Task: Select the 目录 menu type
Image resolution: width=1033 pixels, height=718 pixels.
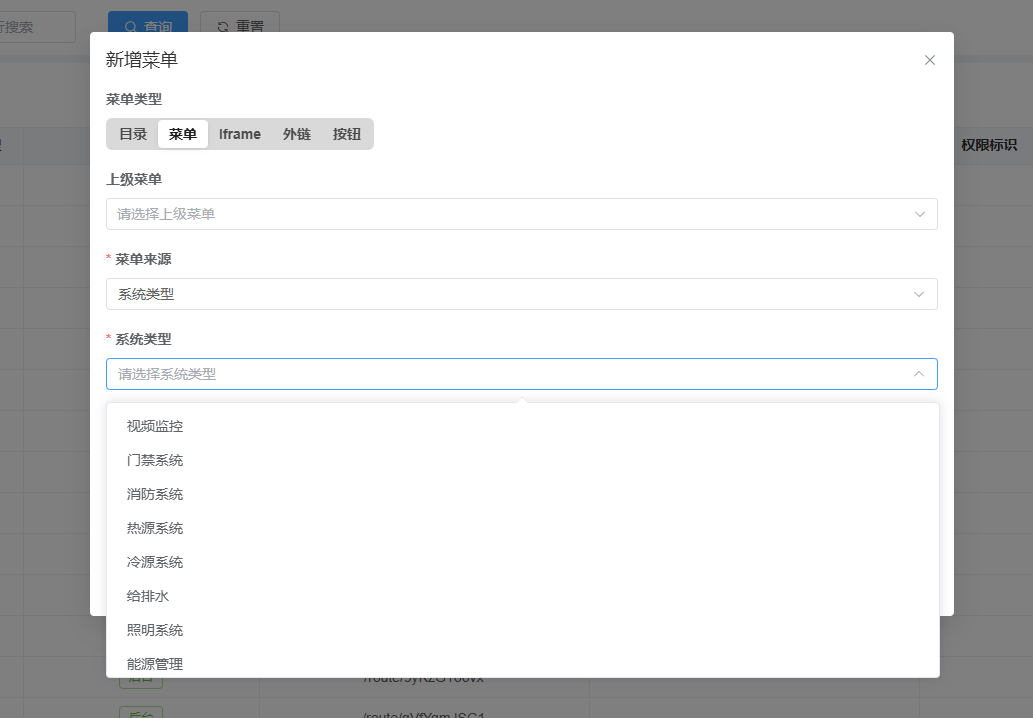Action: [133, 134]
